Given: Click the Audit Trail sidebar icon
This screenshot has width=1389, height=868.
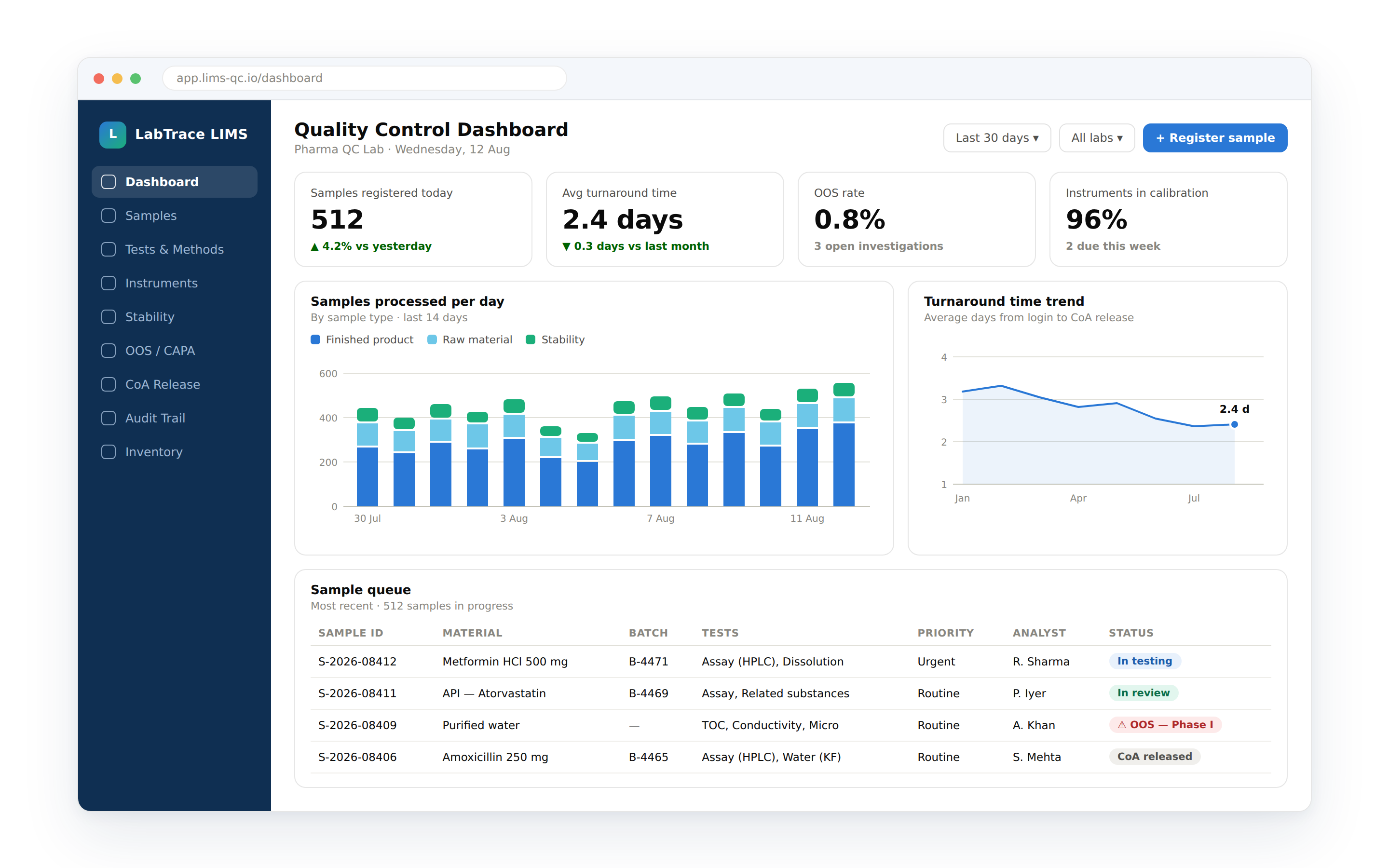Looking at the screenshot, I should click(109, 419).
